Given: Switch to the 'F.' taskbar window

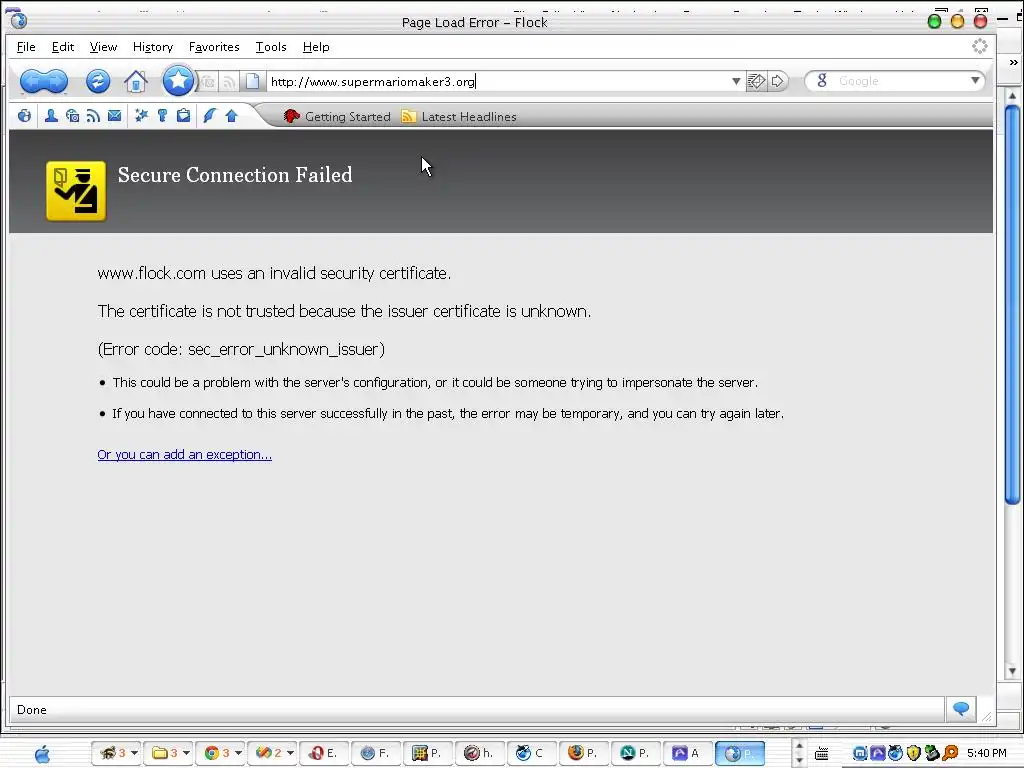Looking at the screenshot, I should (x=376, y=753).
